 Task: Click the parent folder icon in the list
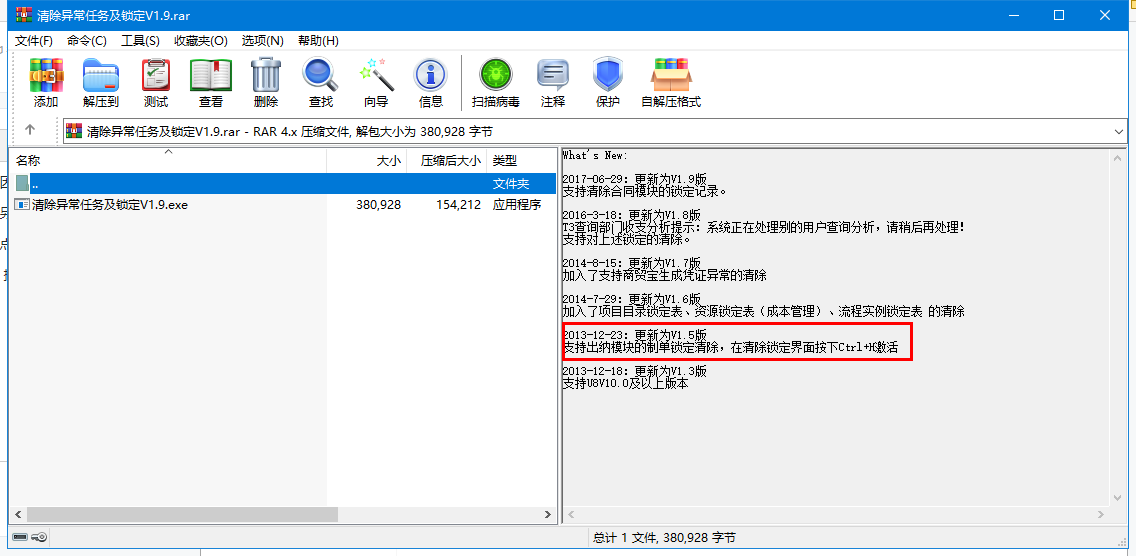tap(22, 183)
